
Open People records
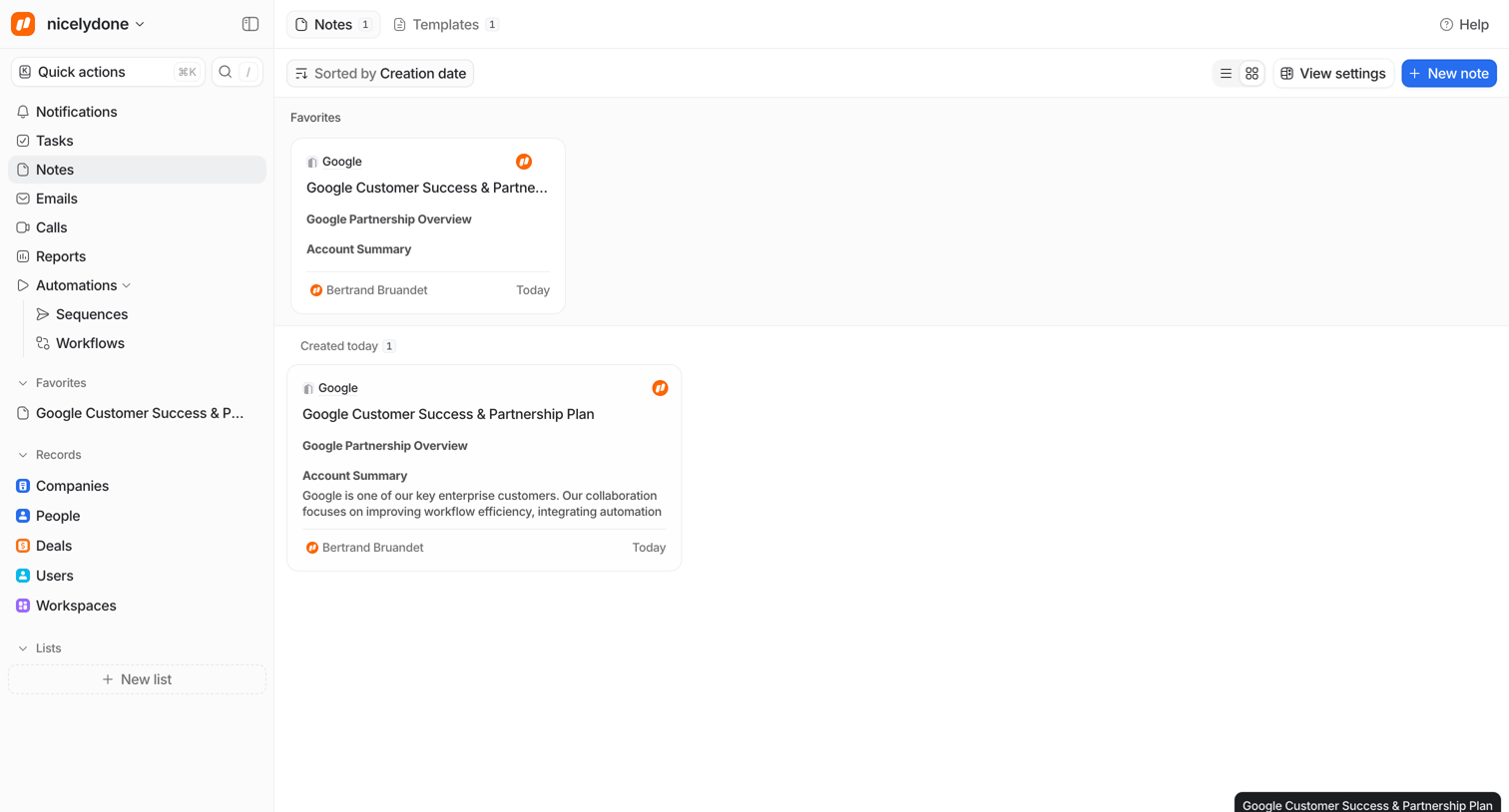(x=138, y=516)
